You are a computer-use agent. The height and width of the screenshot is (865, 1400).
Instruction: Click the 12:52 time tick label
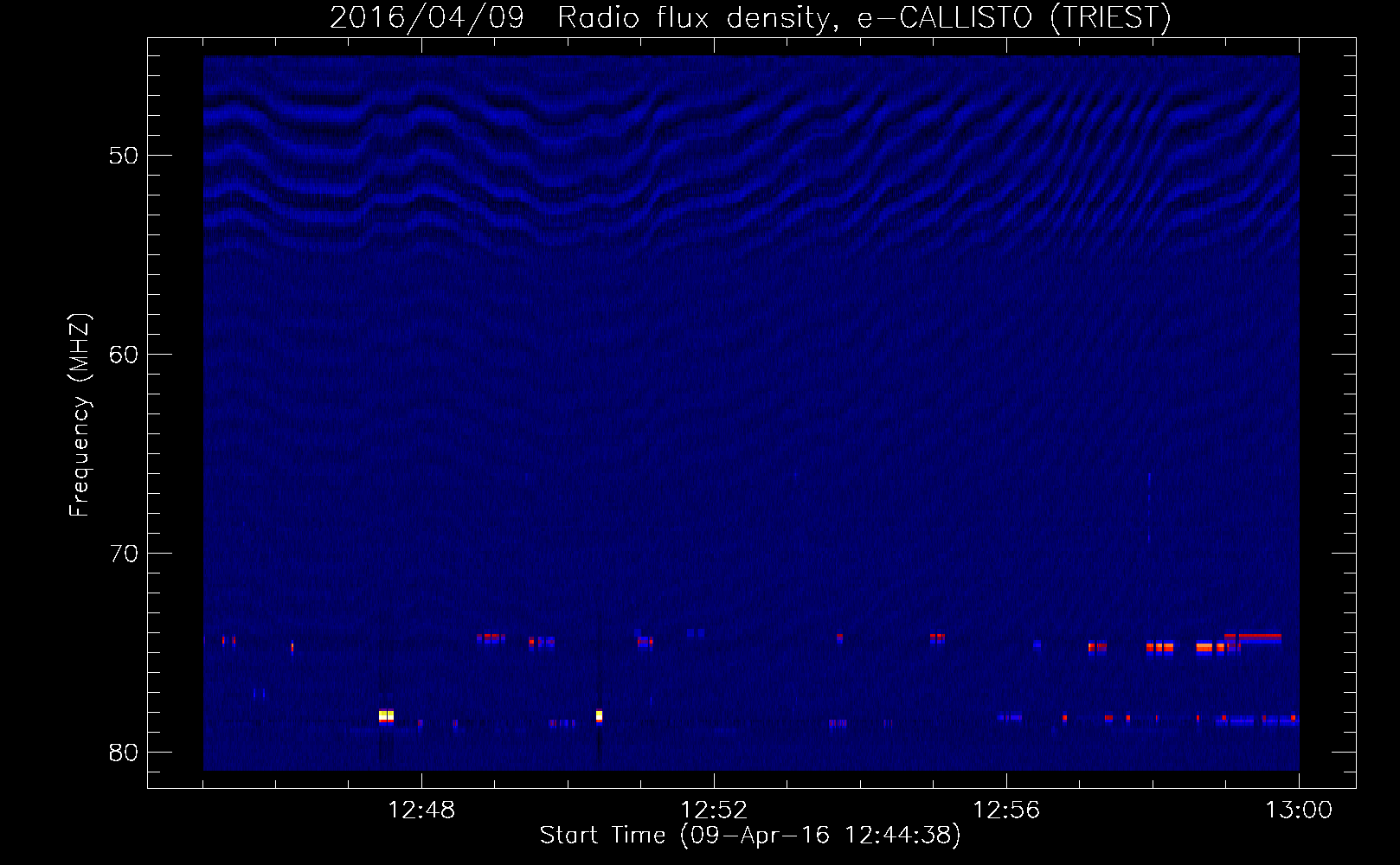[x=714, y=811]
